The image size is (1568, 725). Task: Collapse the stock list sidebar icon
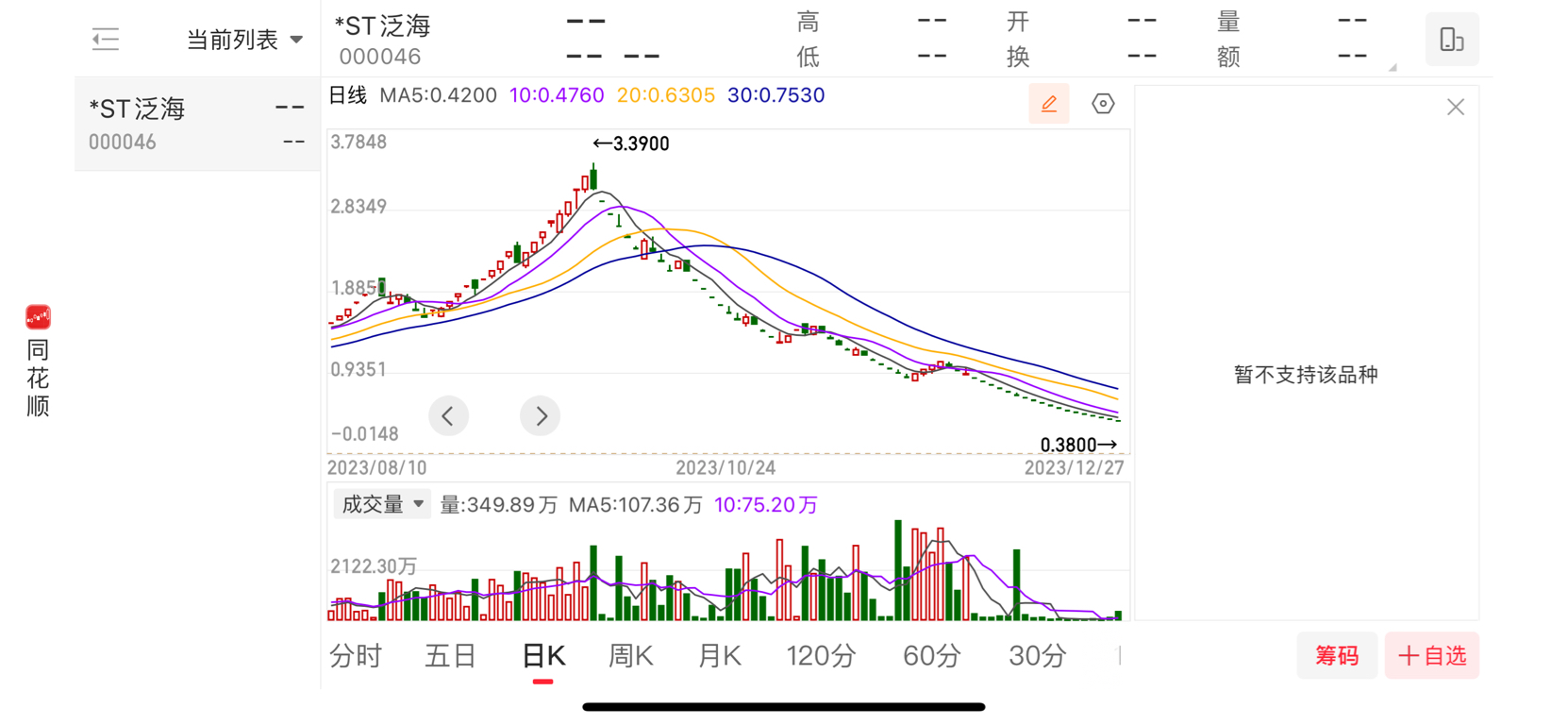[x=105, y=39]
